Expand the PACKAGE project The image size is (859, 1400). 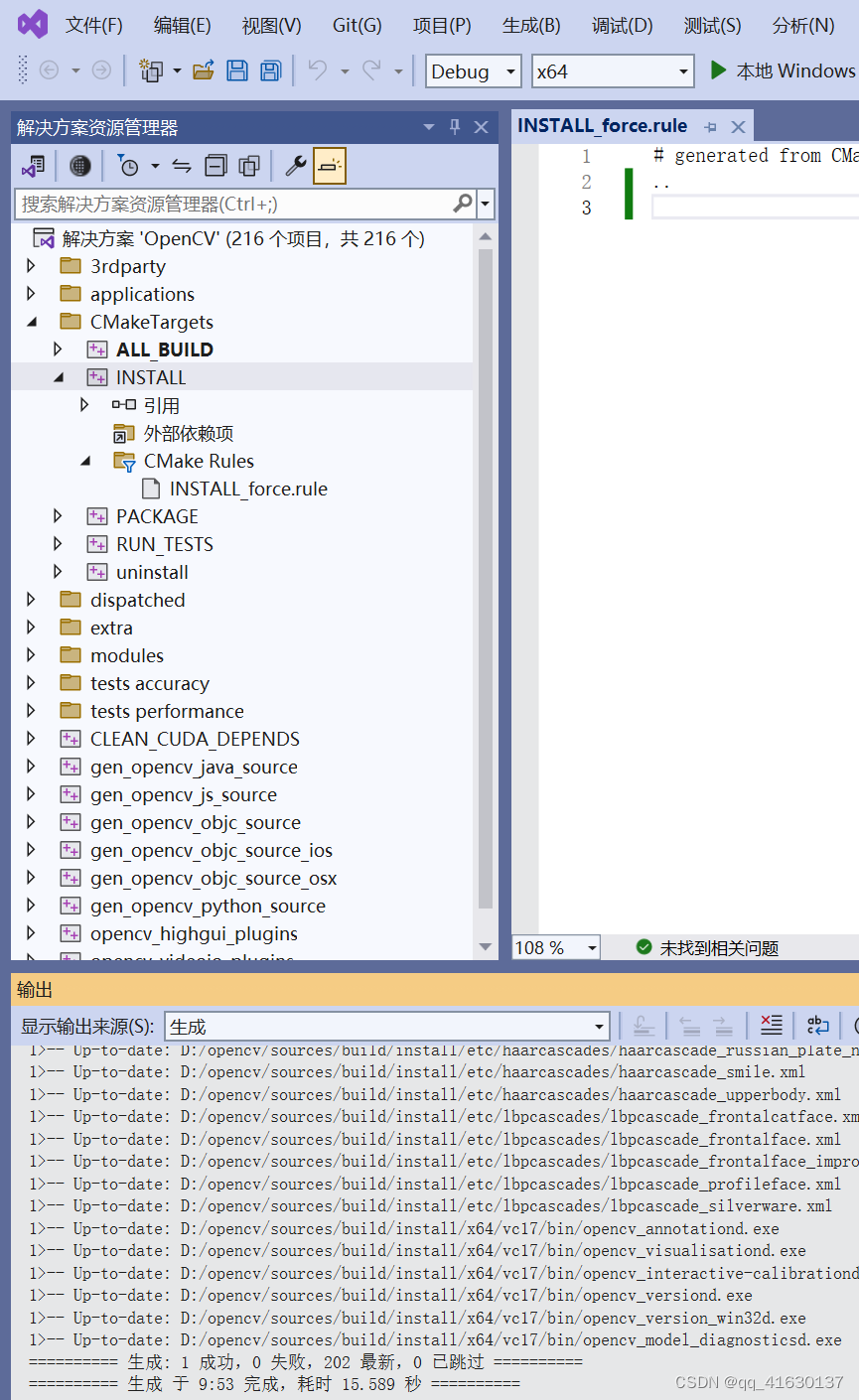[x=58, y=516]
